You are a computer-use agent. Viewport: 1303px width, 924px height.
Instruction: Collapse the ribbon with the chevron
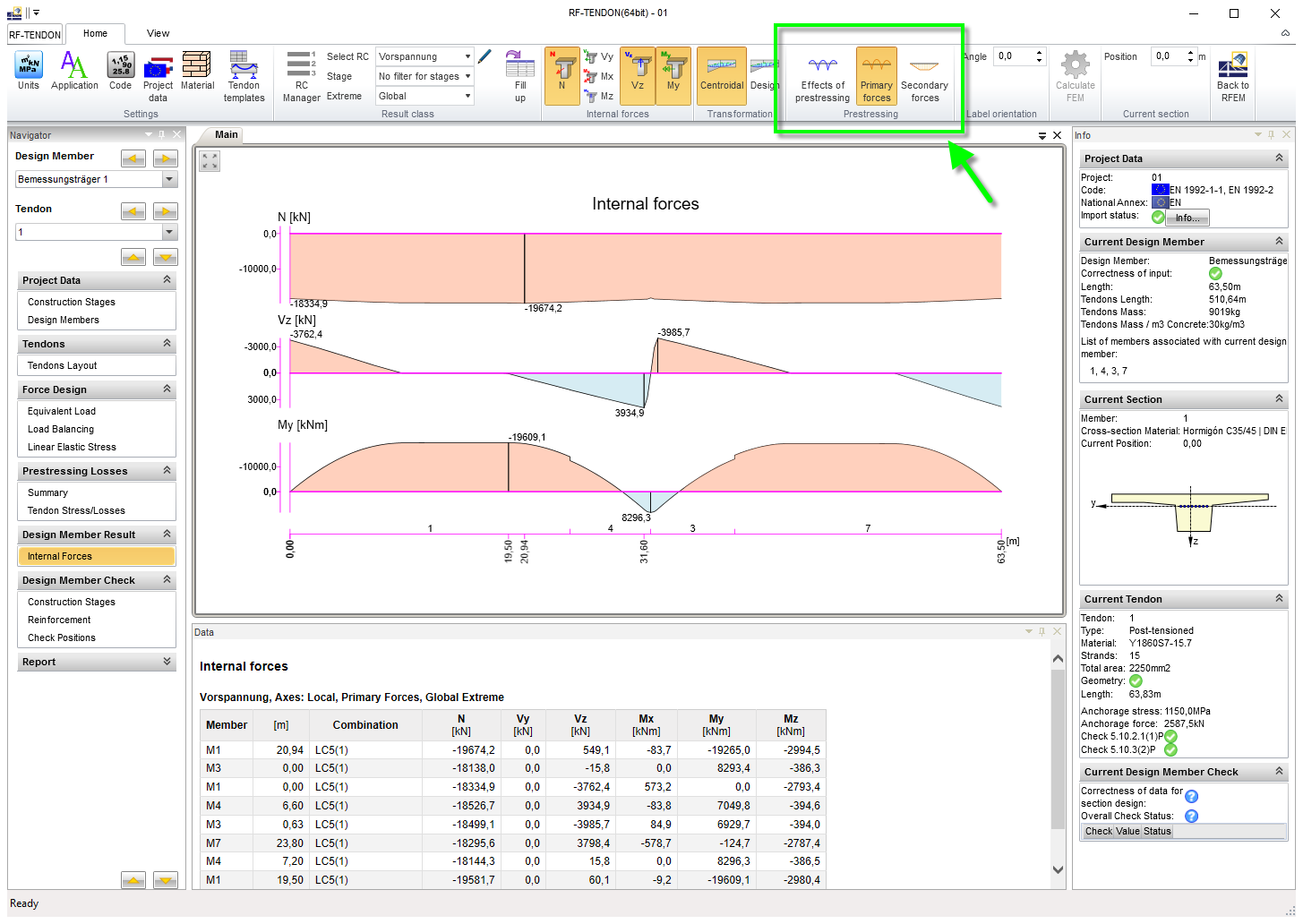pos(1286,33)
